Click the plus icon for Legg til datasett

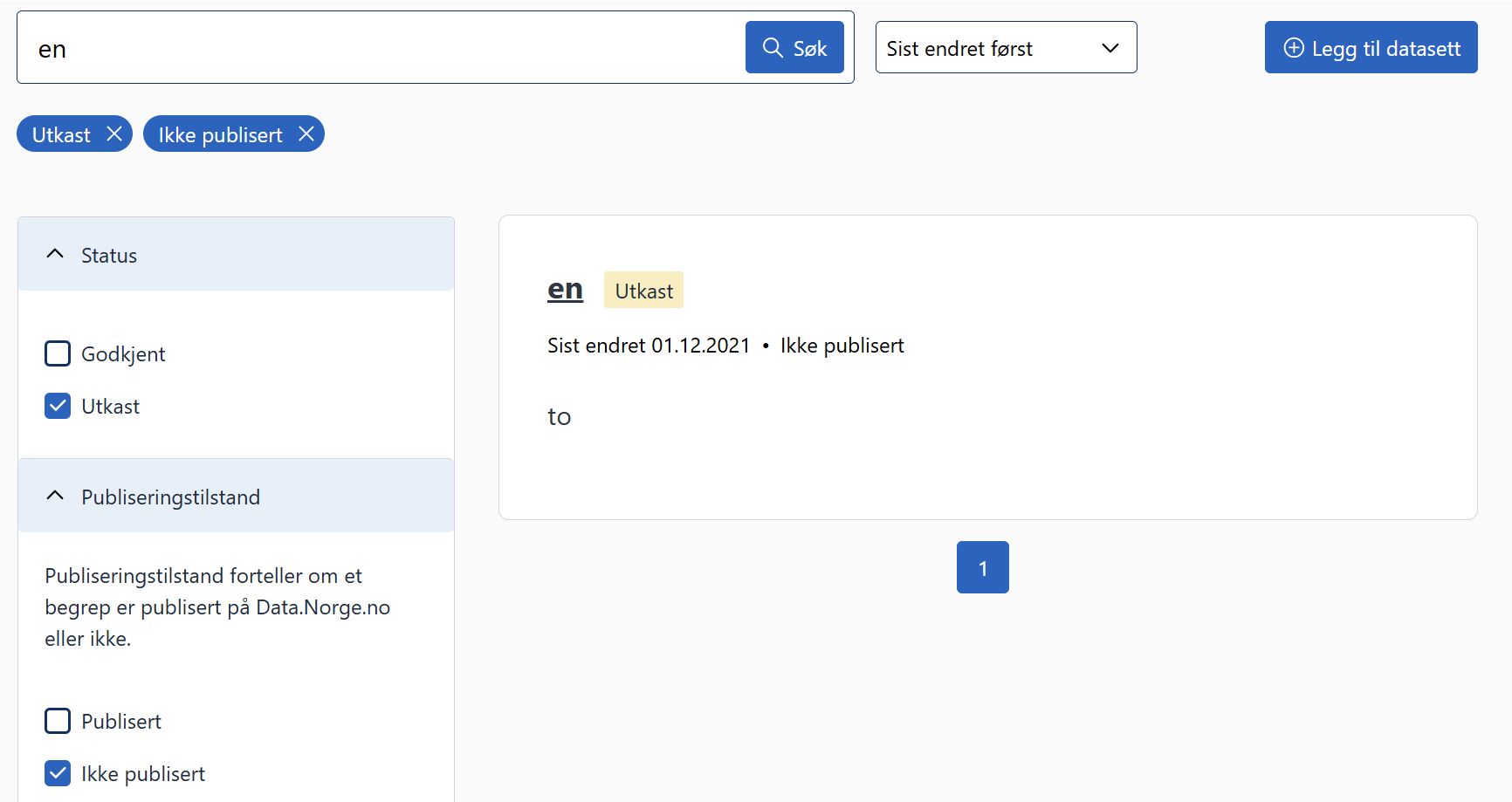1294,48
